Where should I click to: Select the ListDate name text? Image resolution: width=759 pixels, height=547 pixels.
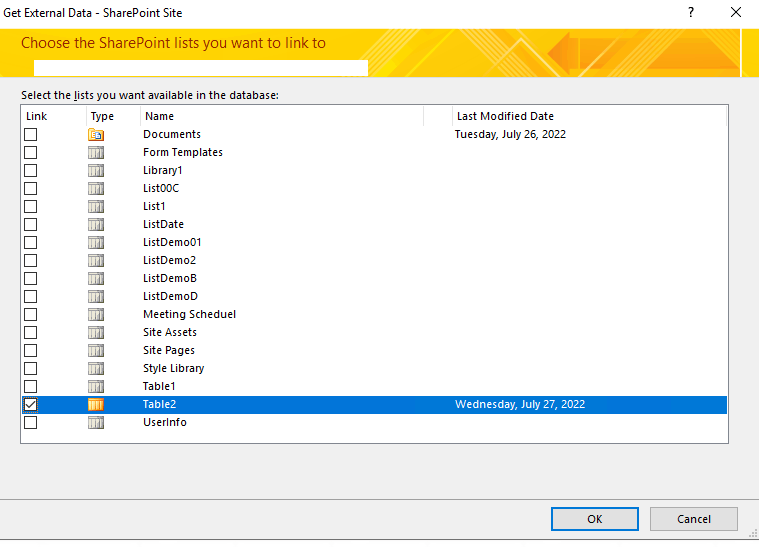[164, 225]
